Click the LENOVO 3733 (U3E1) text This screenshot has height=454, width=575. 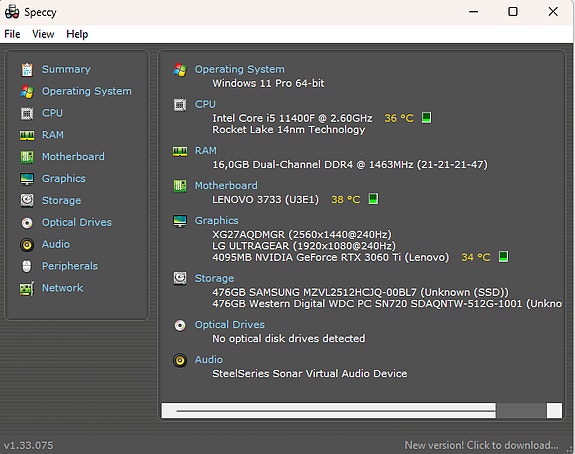click(x=265, y=199)
